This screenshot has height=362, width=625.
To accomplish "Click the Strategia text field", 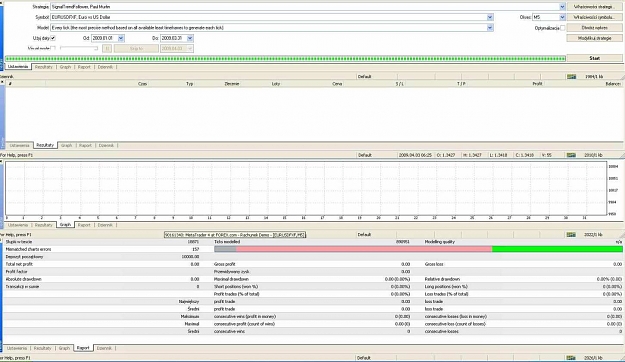I will tap(305, 7).
